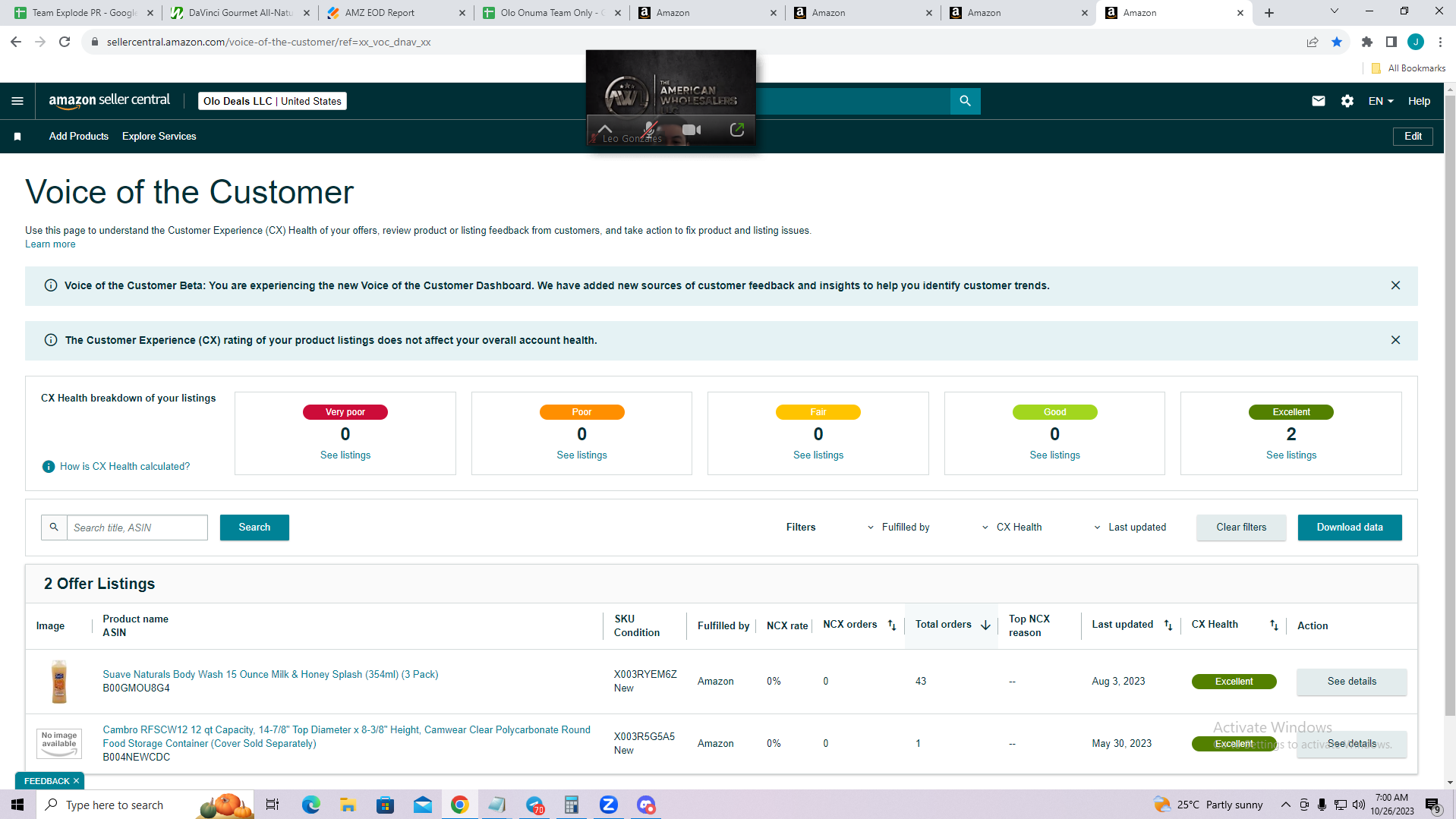Expand the Last updated filter dropdown
The width and height of the screenshot is (1456, 819).
click(1130, 528)
